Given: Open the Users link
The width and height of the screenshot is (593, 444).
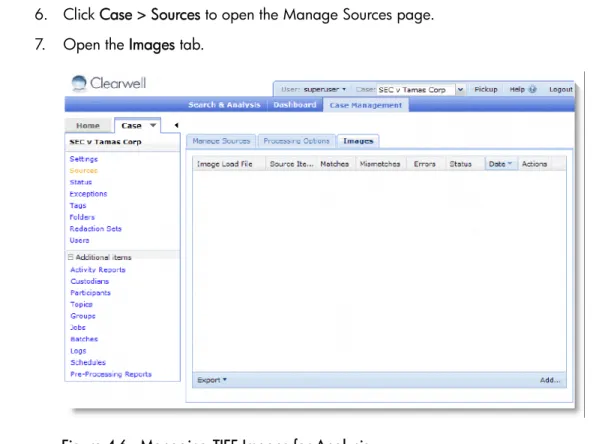Looking at the screenshot, I should pyautogui.click(x=79, y=240).
